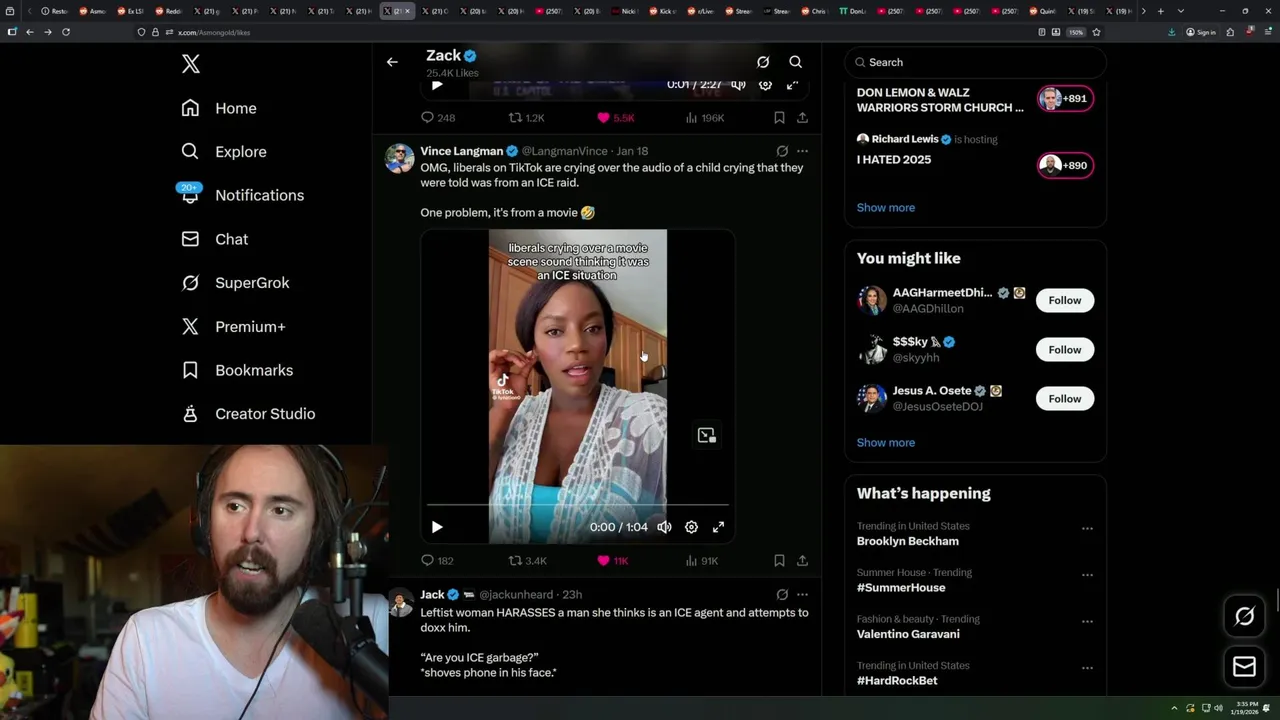
Task: Open options for #SummerHouse trend
Action: [1087, 574]
